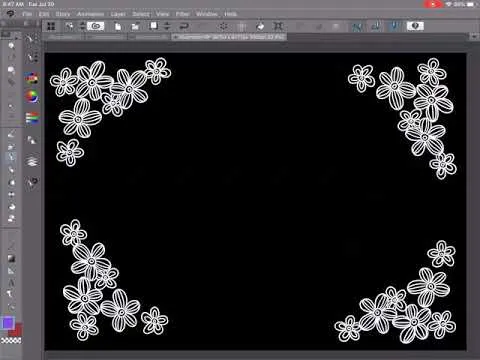Click the Clip Studio cloud button
This screenshot has width=480, height=360.
click(96, 26)
